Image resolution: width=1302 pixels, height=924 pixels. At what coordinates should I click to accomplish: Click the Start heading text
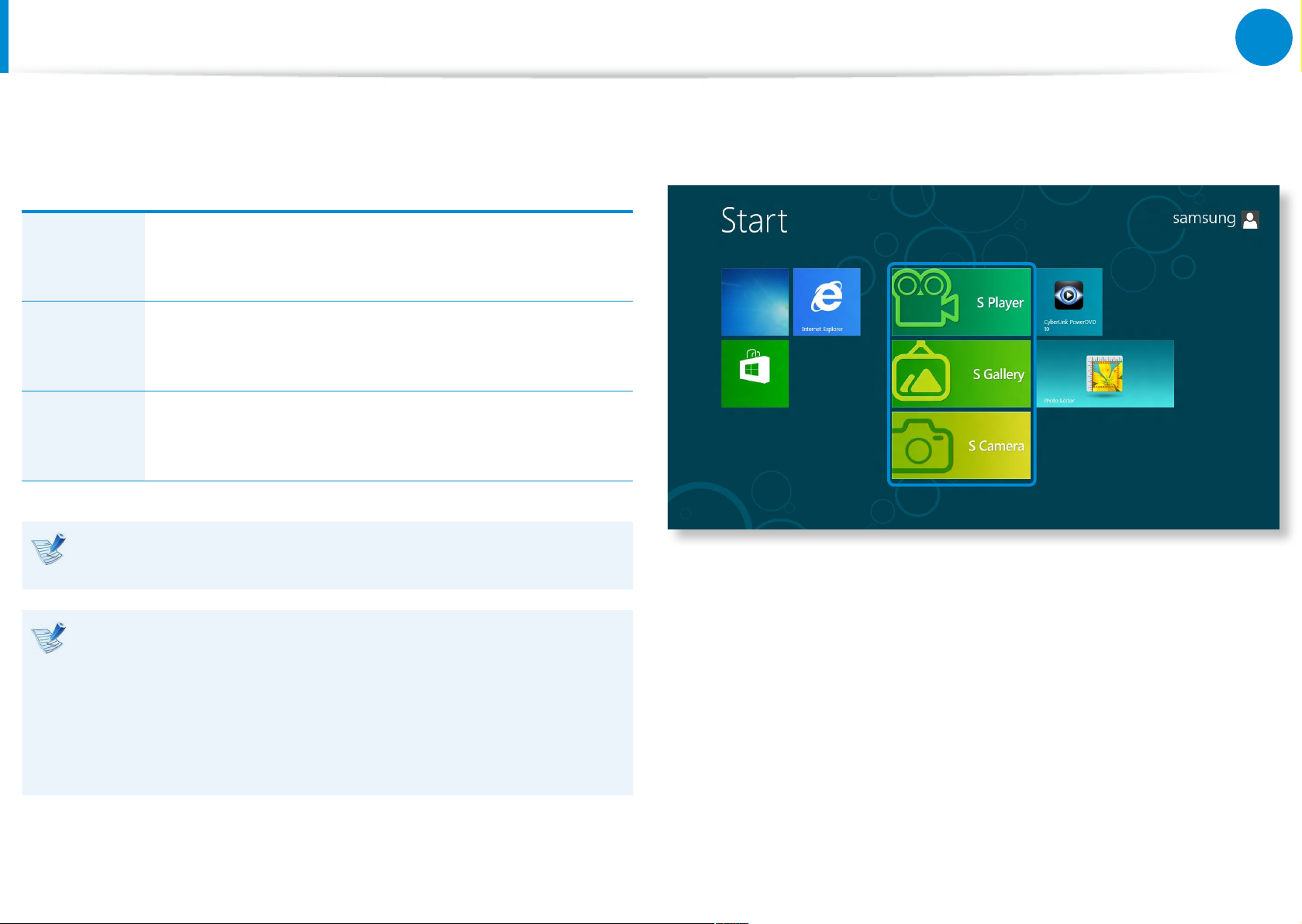pos(754,221)
